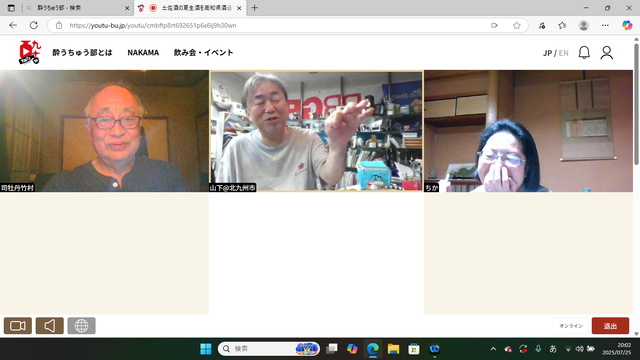640x360 pixels.
Task: Open the Windows Start menu
Action: click(x=206, y=349)
